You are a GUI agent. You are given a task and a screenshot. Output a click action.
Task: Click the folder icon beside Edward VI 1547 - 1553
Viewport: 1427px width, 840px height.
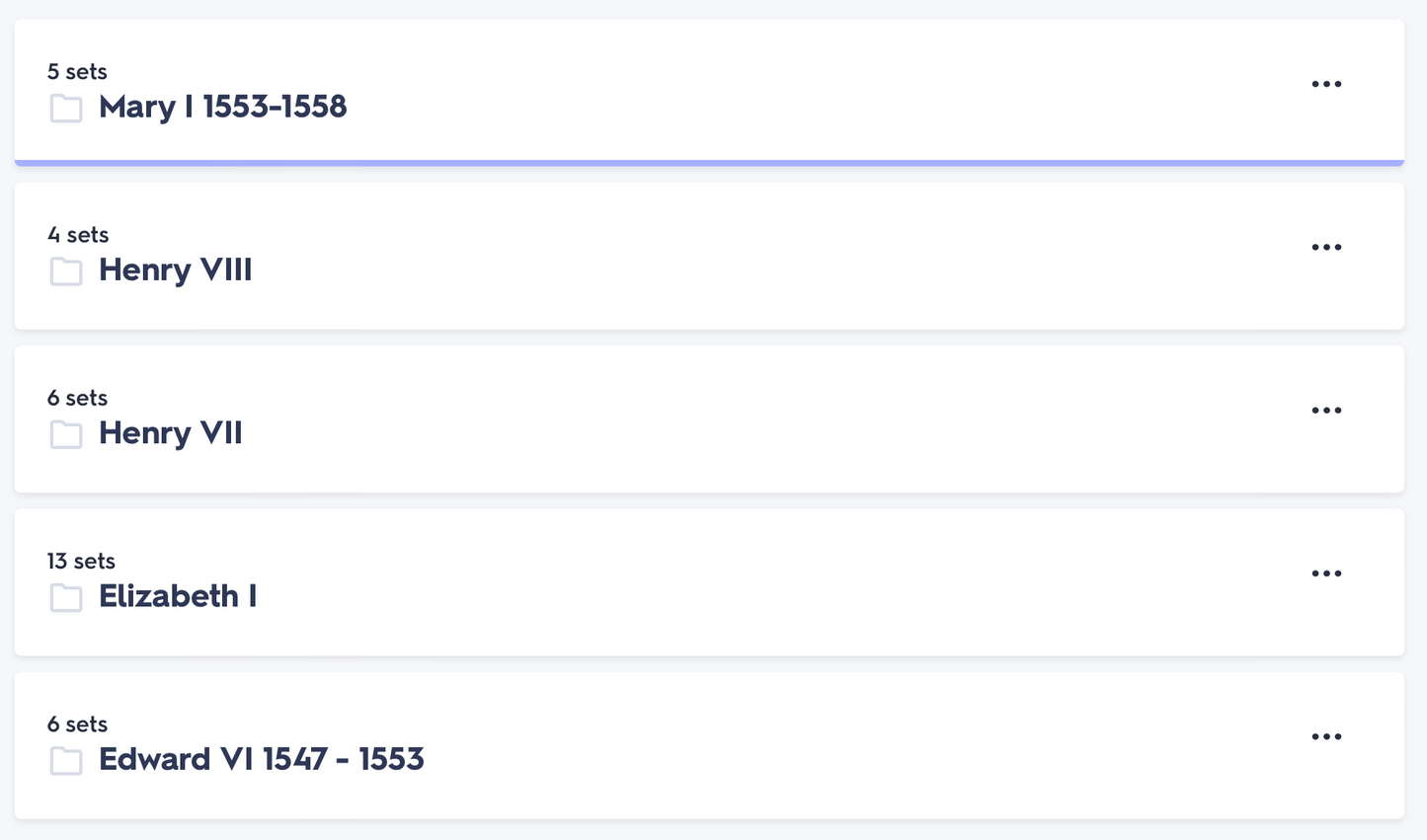pyautogui.click(x=66, y=760)
